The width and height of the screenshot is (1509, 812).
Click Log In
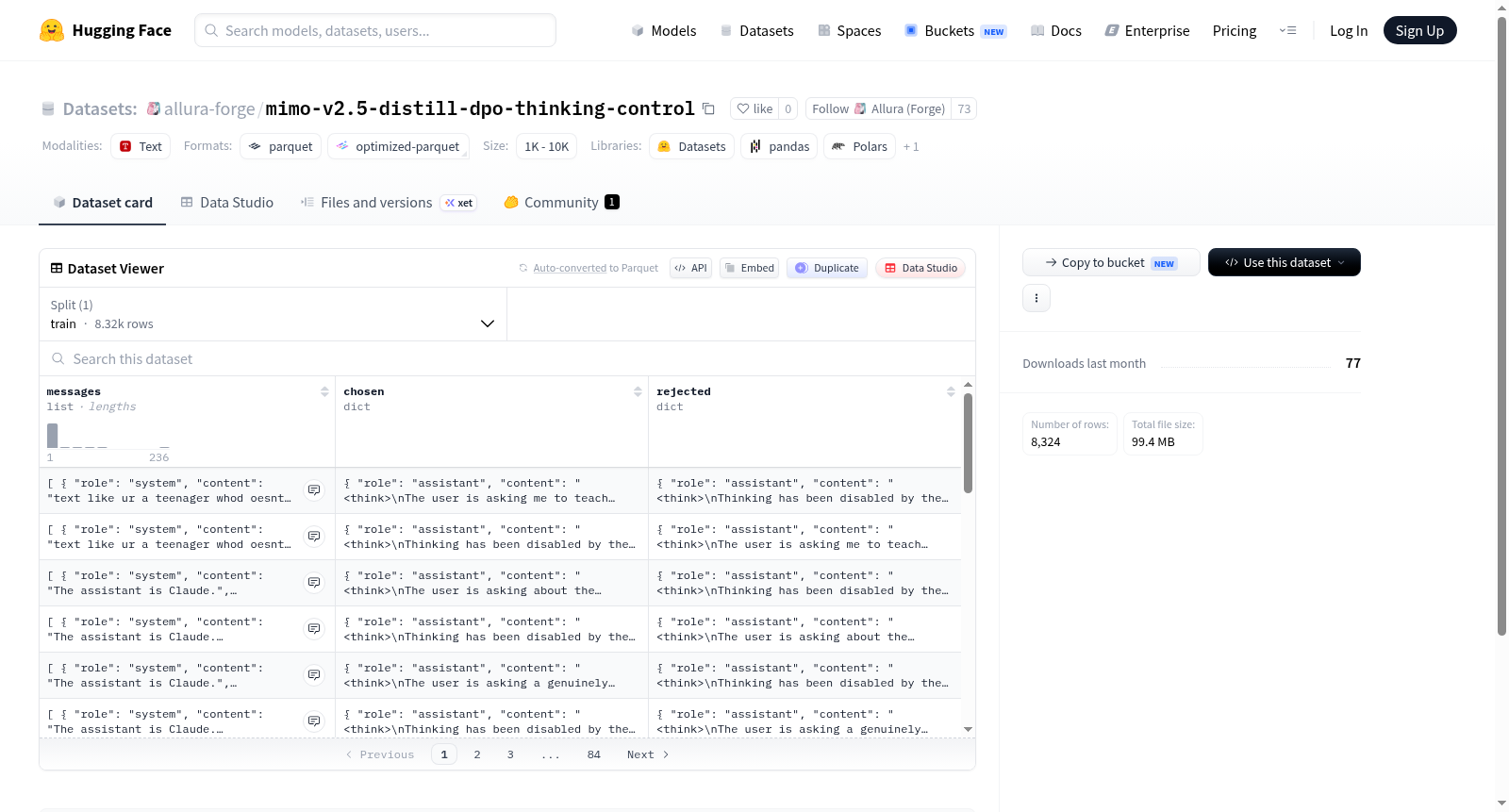pyautogui.click(x=1348, y=30)
